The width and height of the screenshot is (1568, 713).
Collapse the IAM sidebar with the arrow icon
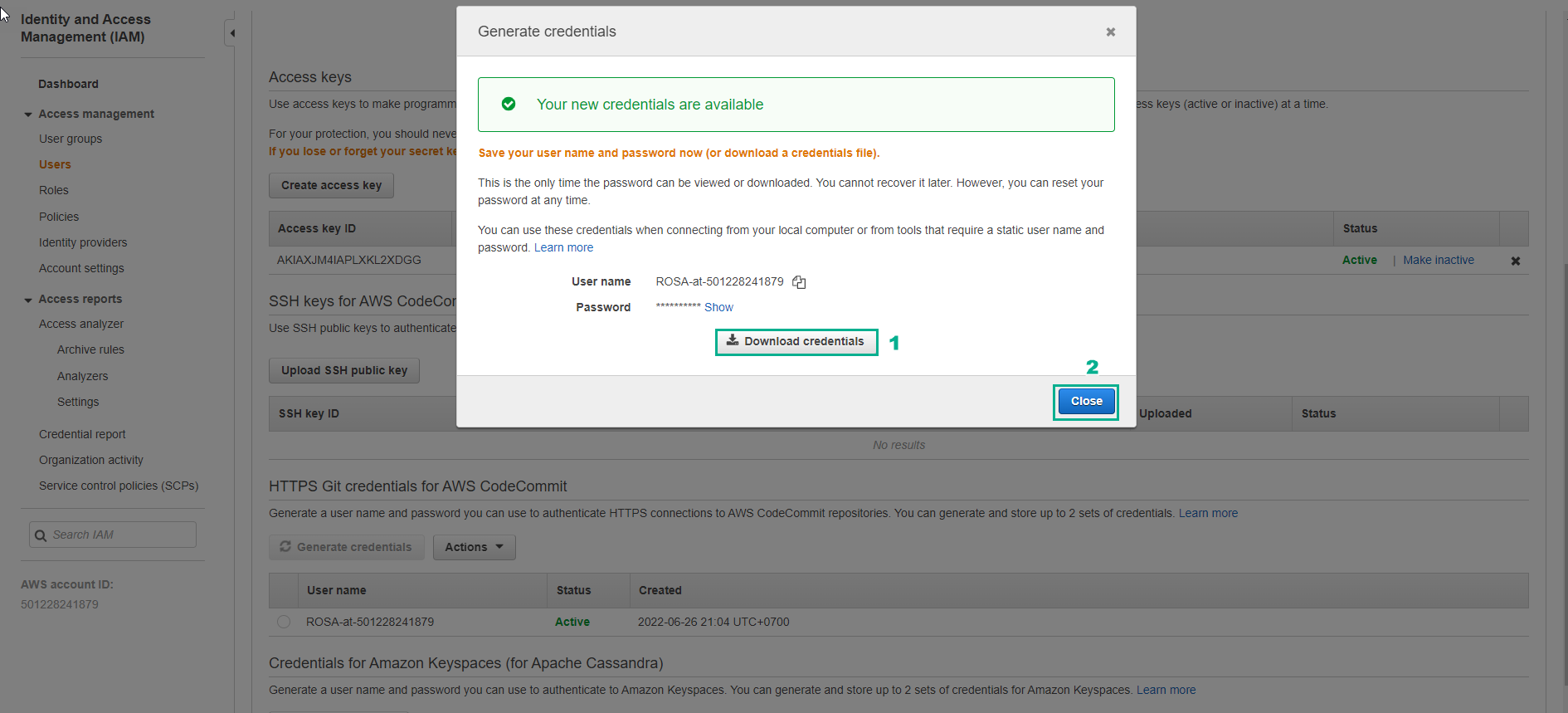(x=232, y=33)
